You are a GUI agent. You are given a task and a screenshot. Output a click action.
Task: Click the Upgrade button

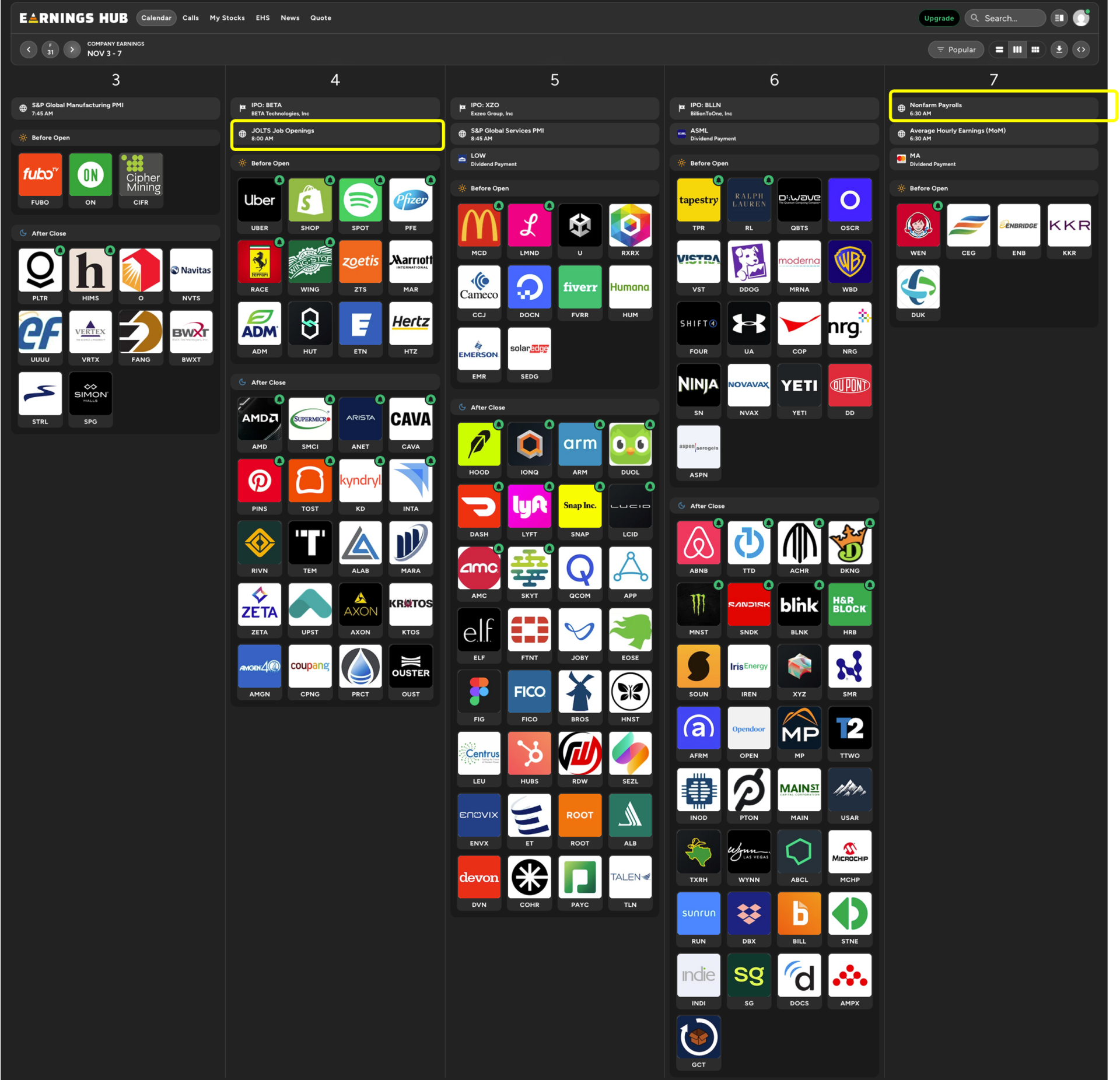938,18
